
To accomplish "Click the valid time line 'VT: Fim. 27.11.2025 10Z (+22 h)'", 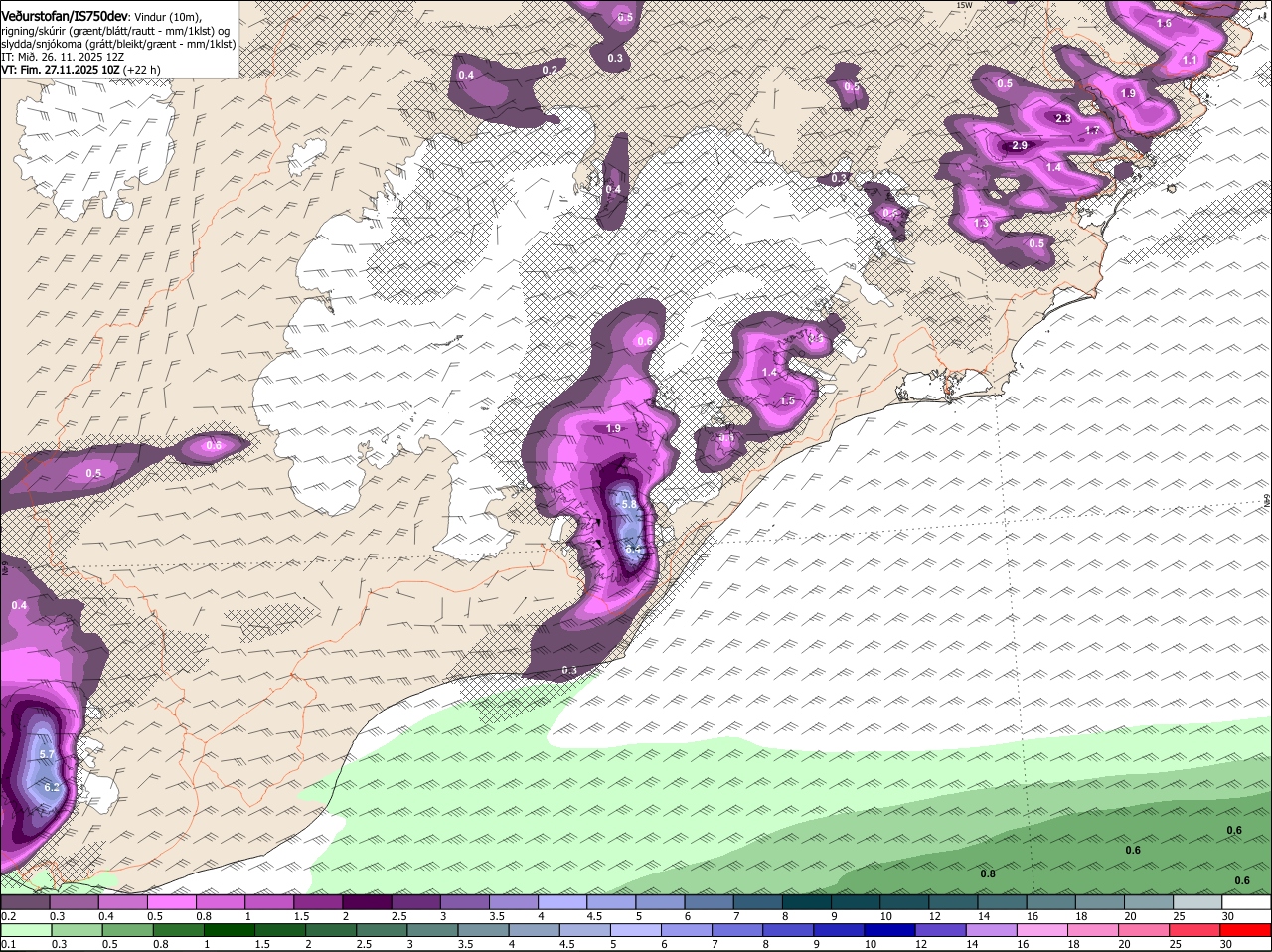I will 80,71.
